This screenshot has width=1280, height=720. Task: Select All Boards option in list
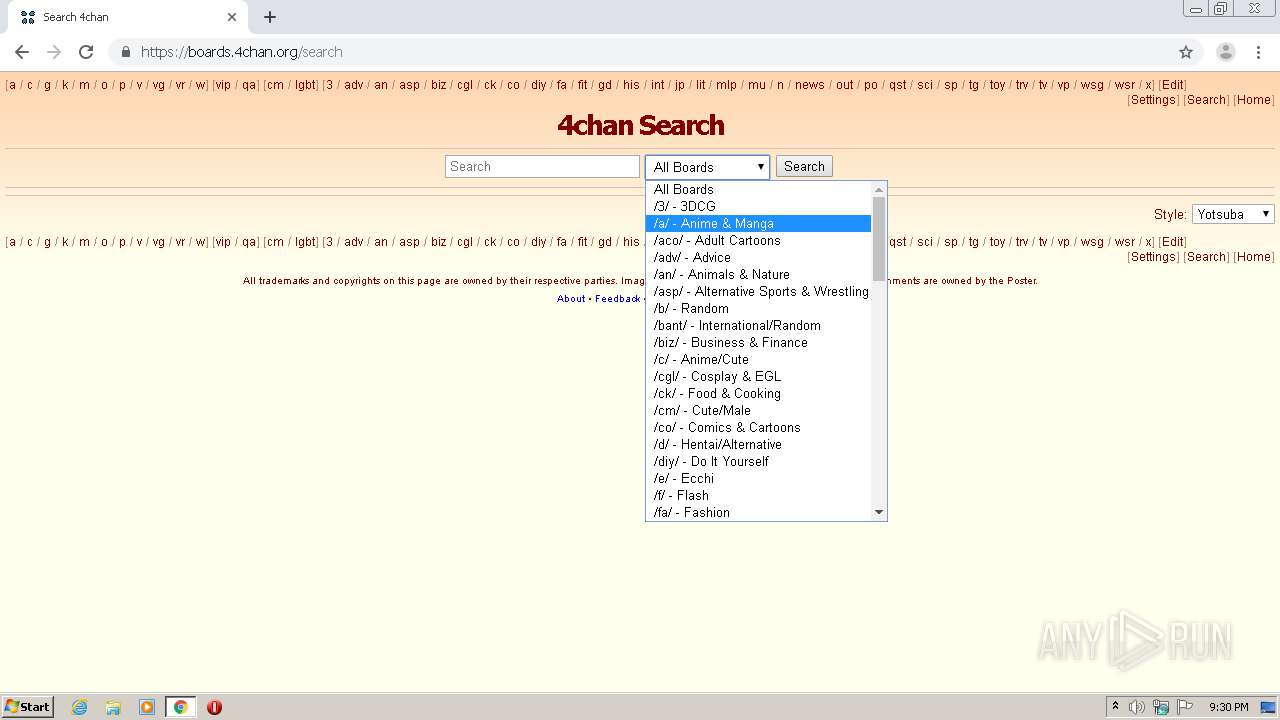758,189
